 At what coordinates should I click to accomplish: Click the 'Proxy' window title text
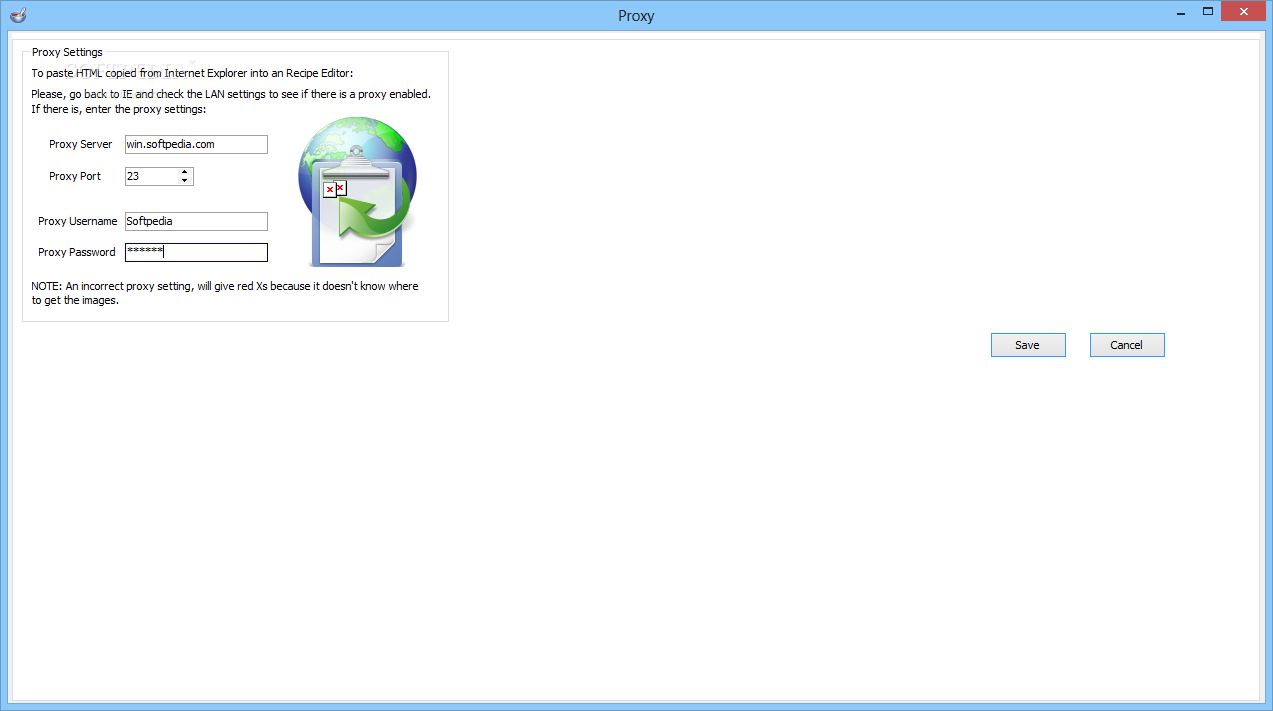[636, 16]
